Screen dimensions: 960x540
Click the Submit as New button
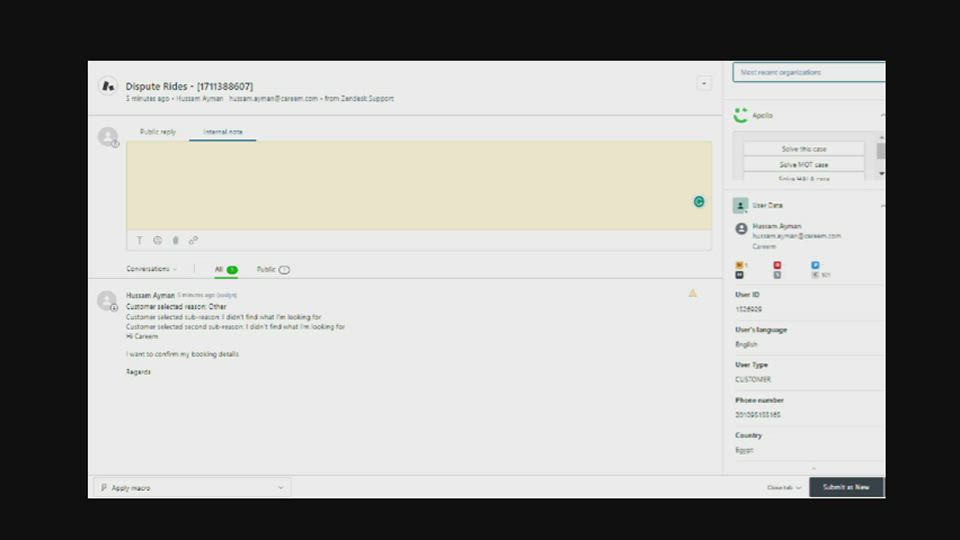coord(846,487)
